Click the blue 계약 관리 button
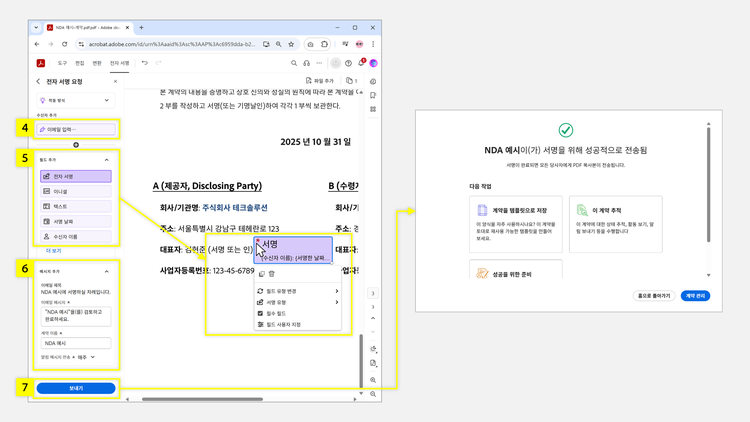The height and width of the screenshot is (422, 750). pyautogui.click(x=695, y=296)
